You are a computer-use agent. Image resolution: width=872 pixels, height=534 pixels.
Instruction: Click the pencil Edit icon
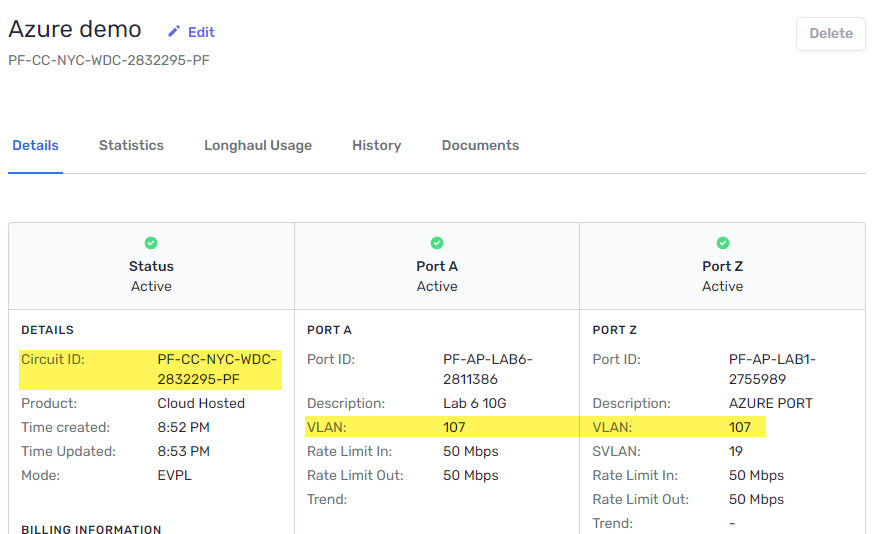pyautogui.click(x=174, y=31)
